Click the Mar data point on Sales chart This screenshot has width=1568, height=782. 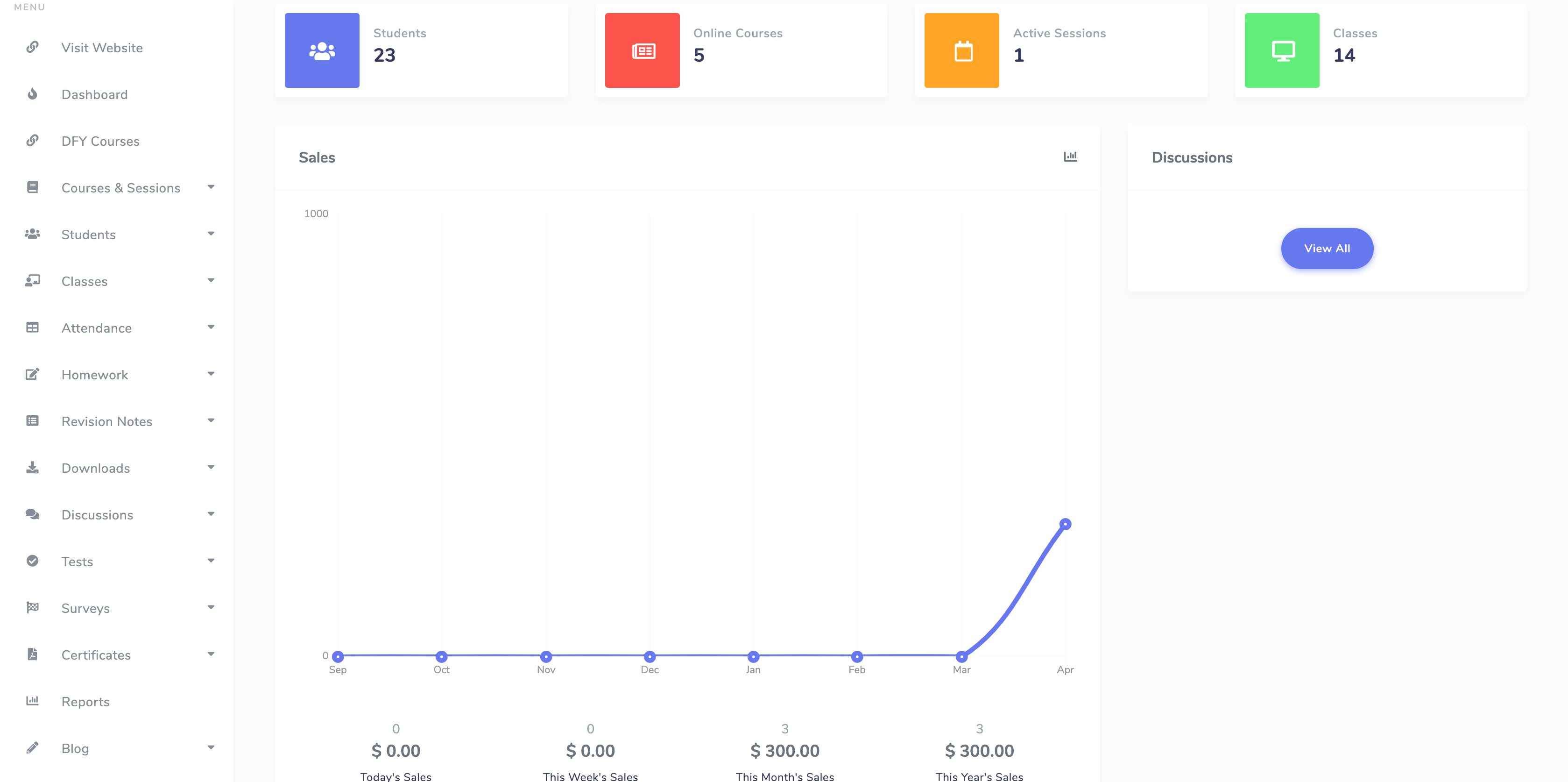coord(961,656)
